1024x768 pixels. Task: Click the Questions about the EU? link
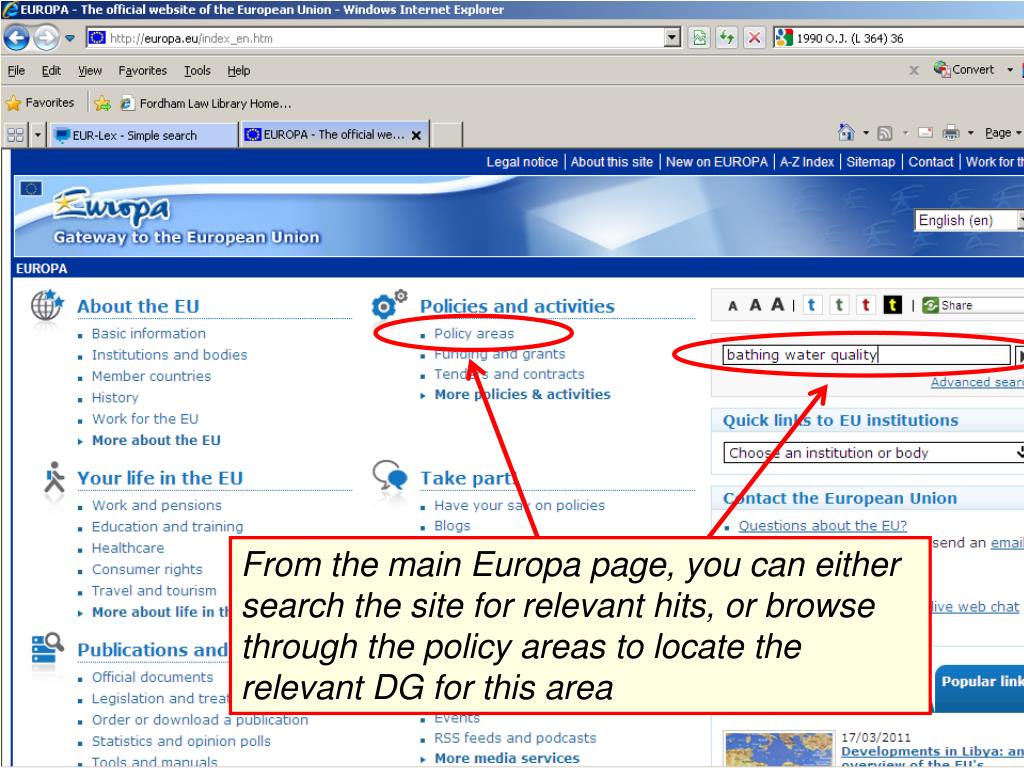[822, 526]
